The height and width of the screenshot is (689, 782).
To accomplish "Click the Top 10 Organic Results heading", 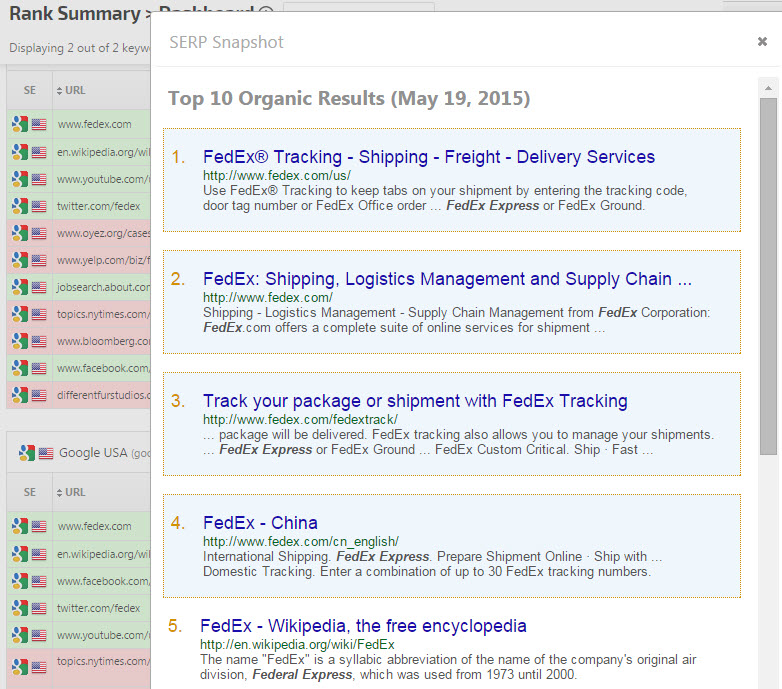I will point(349,98).
